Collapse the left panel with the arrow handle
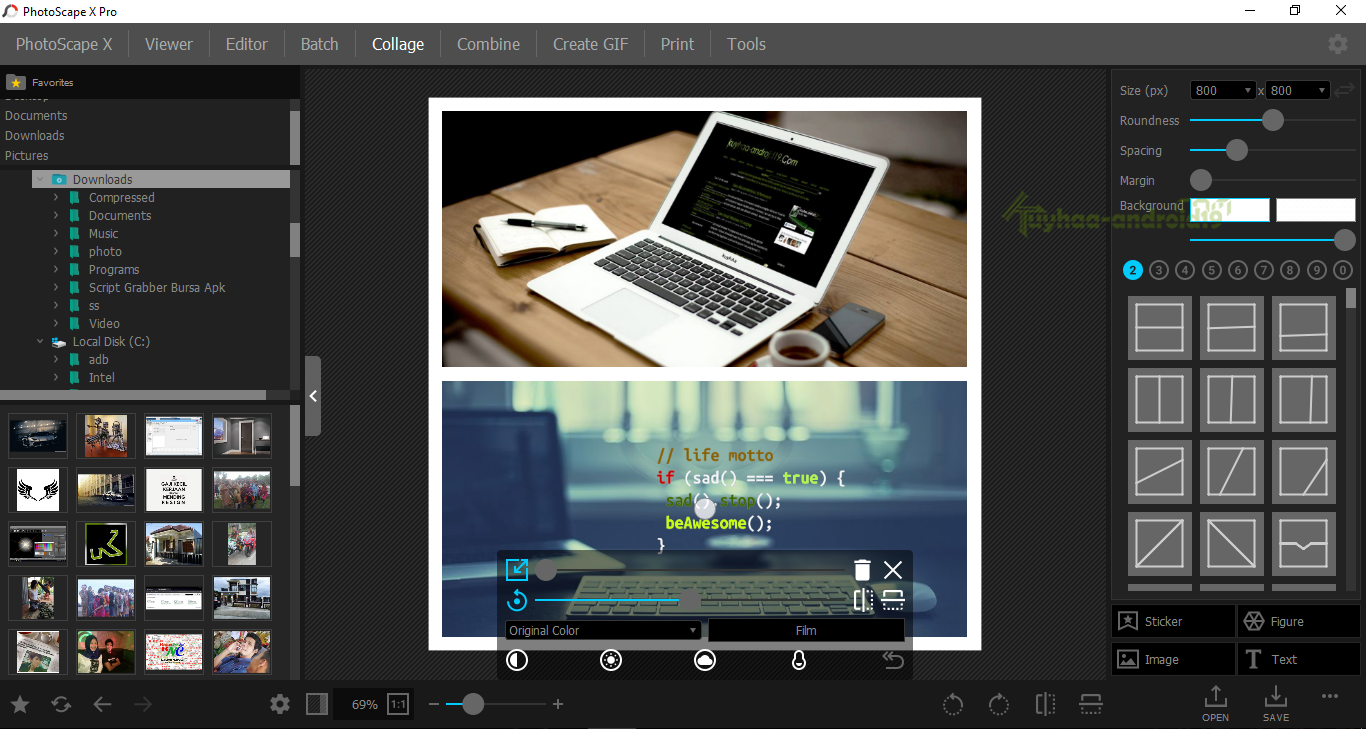Viewport: 1366px width, 729px height. click(313, 396)
